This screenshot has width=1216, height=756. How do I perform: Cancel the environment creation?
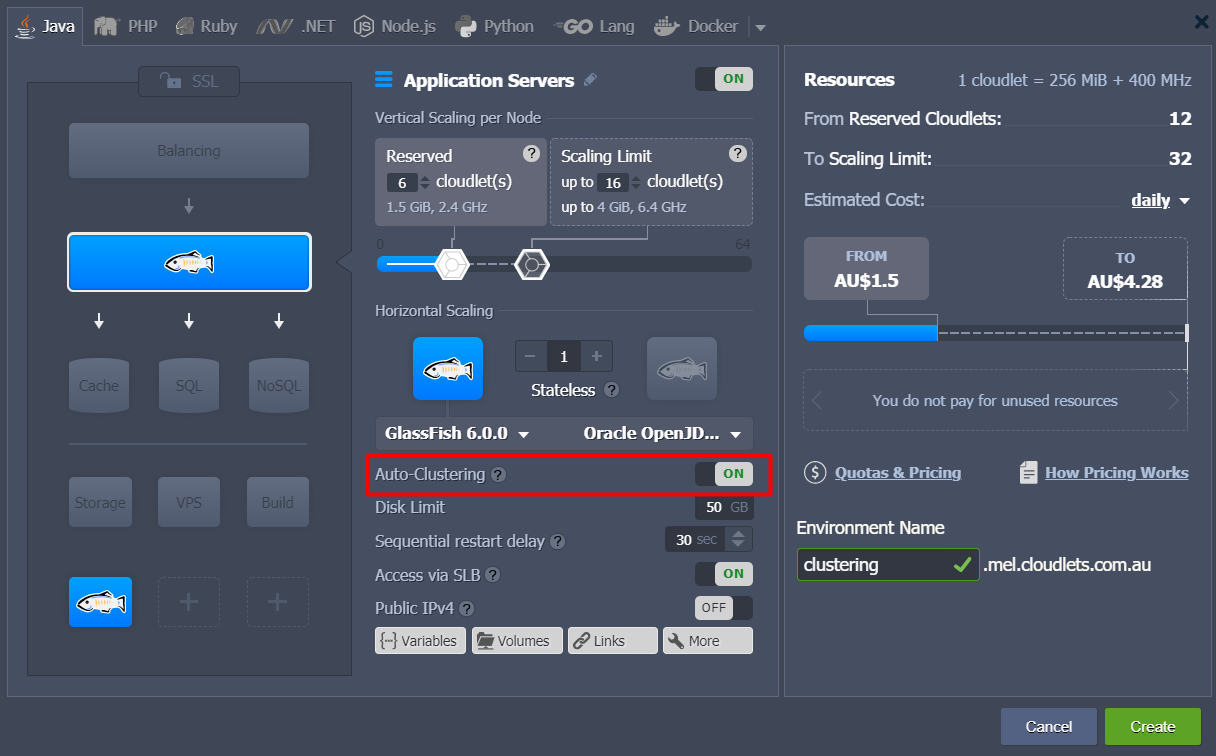point(1049,727)
